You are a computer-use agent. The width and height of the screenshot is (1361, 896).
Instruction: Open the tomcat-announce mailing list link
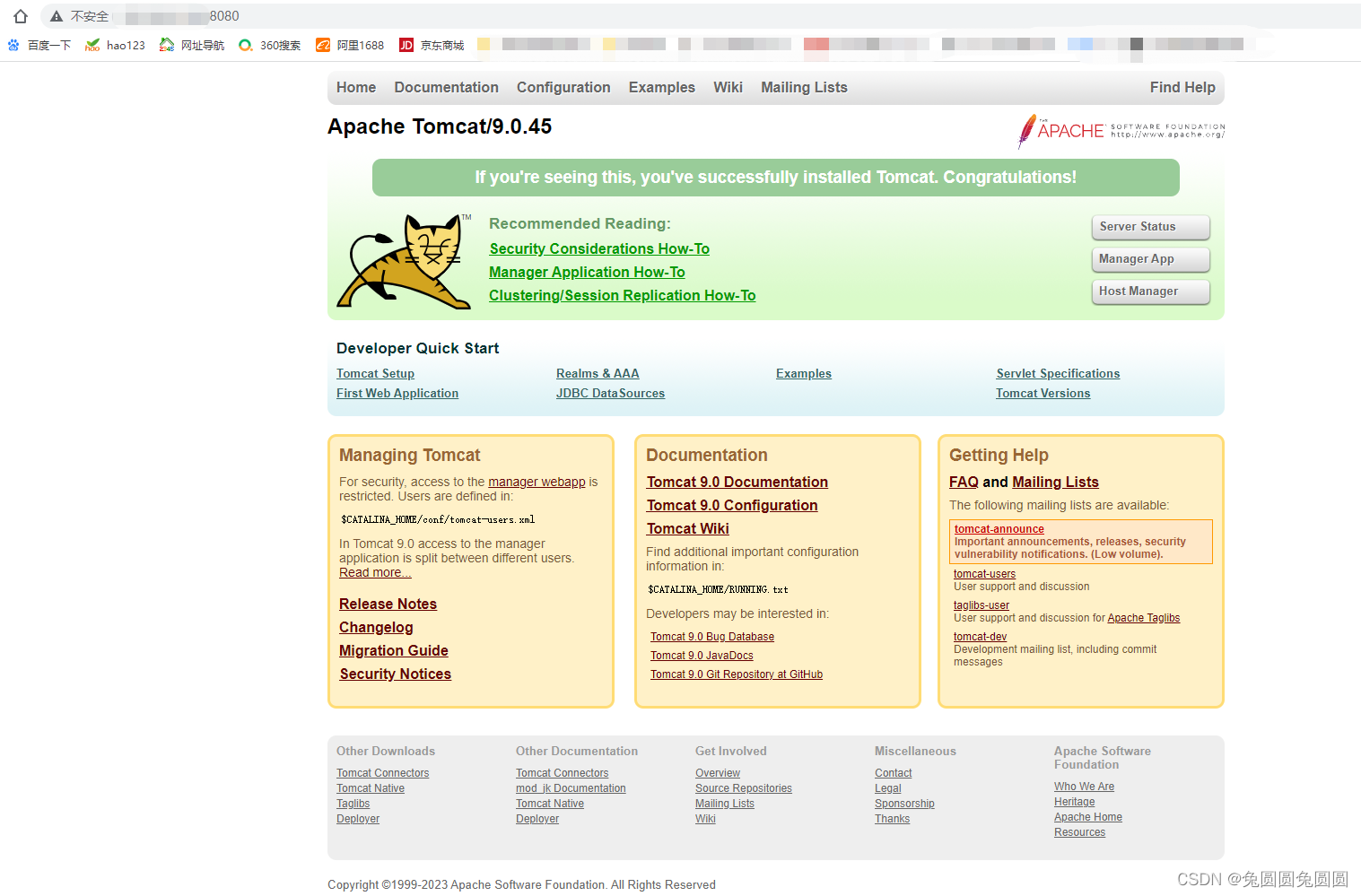999,529
